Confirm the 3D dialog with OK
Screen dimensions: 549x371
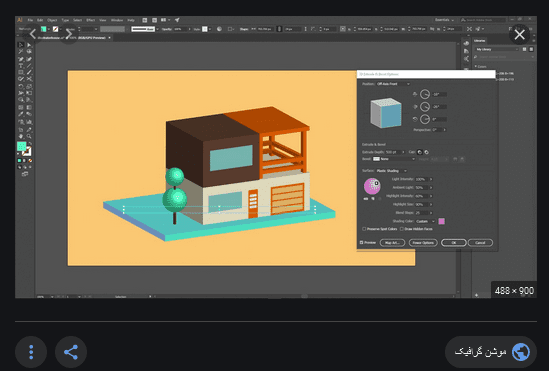pos(453,243)
